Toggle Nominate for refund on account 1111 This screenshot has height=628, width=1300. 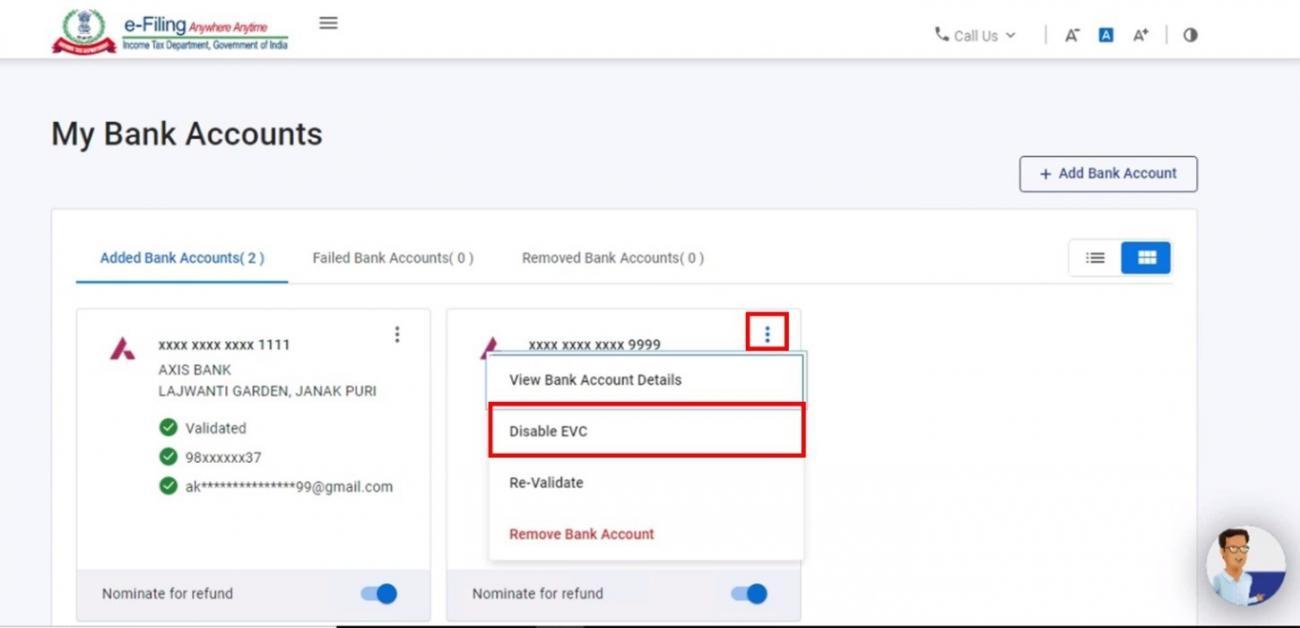tap(379, 594)
